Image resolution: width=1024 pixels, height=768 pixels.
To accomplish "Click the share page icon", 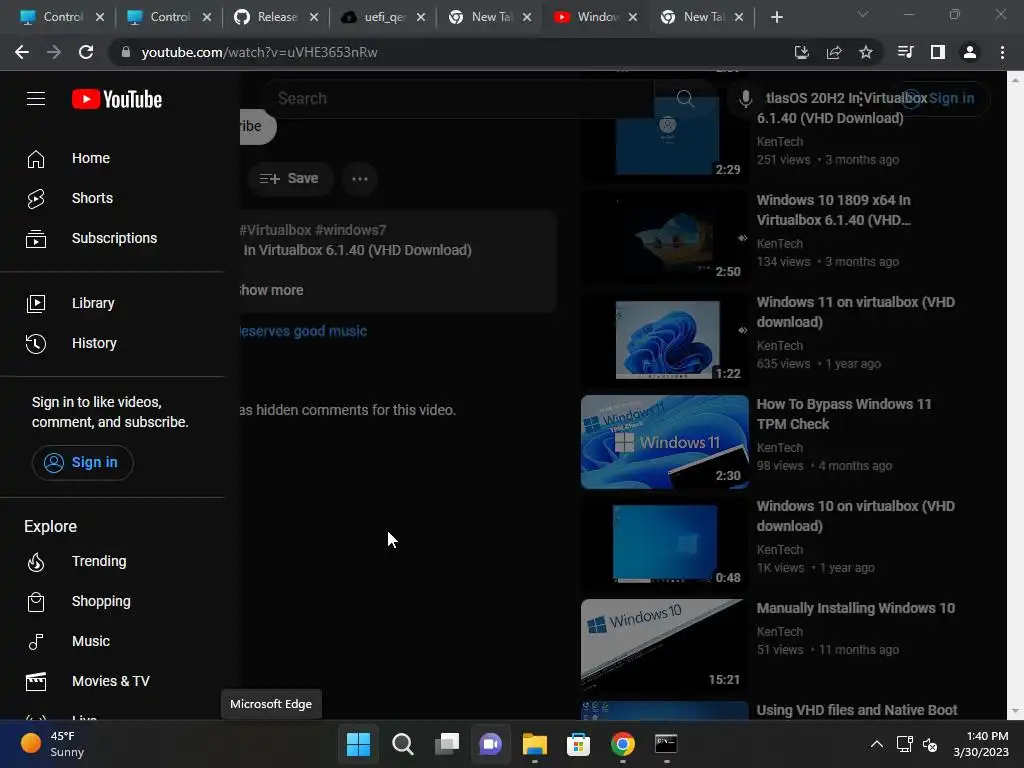I will tap(834, 52).
